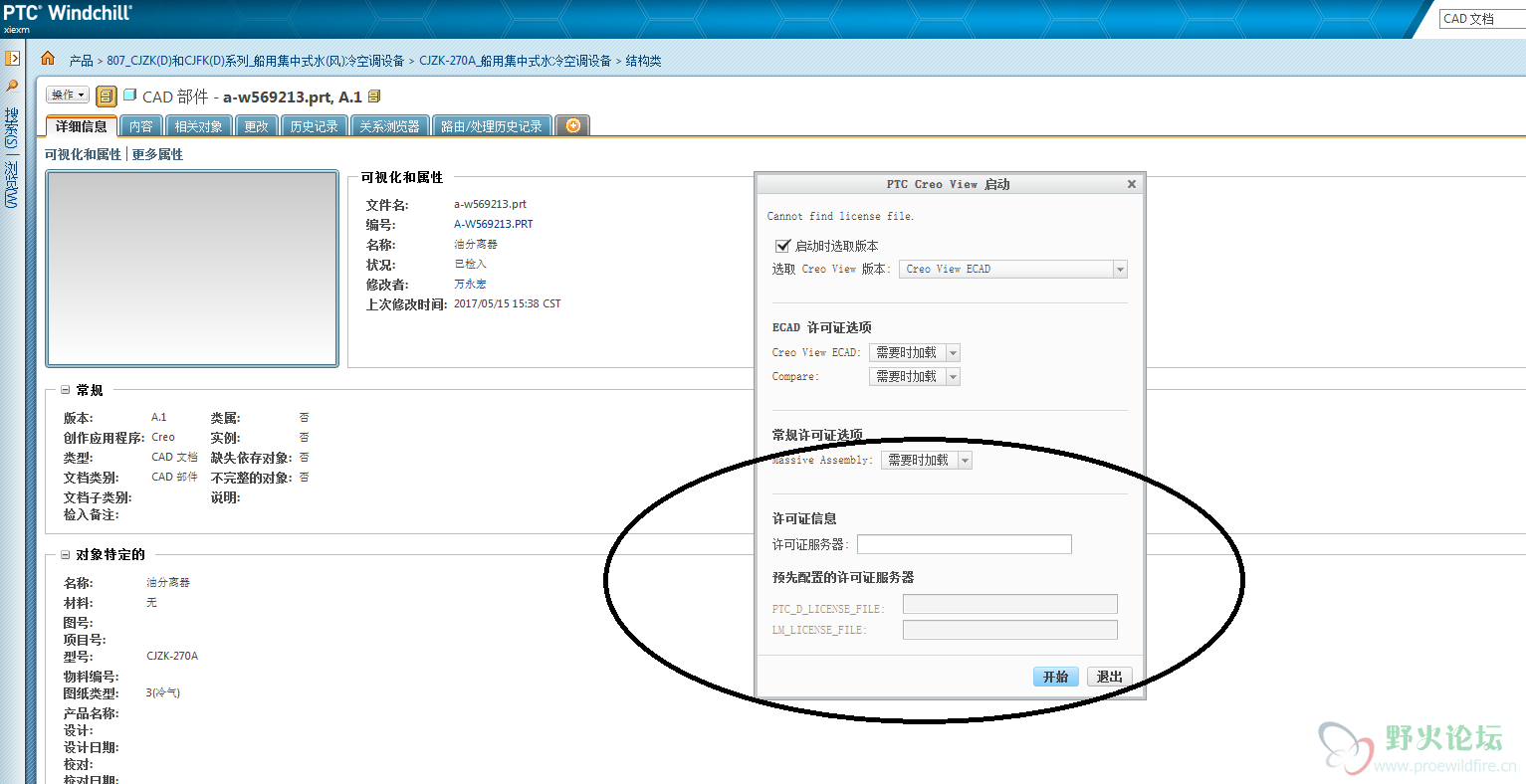Open the 807_CJZK(D) series breadcrumb link
The image size is (1526, 784).
click(256, 61)
